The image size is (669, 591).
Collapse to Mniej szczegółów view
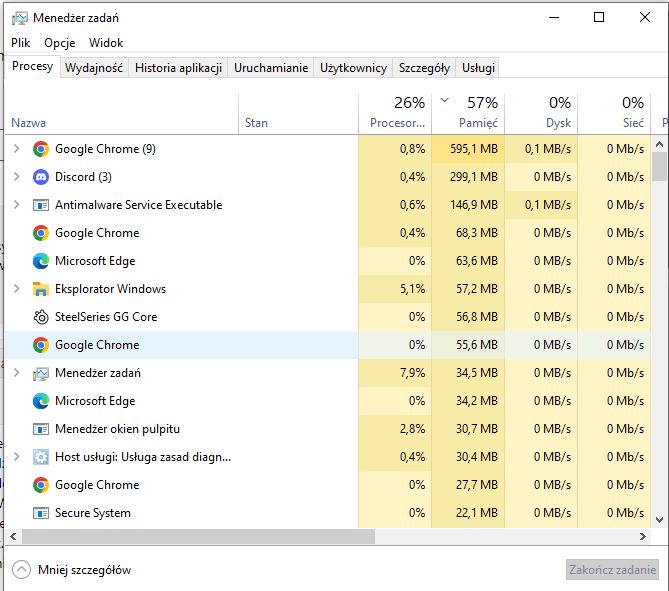pyautogui.click(x=72, y=570)
